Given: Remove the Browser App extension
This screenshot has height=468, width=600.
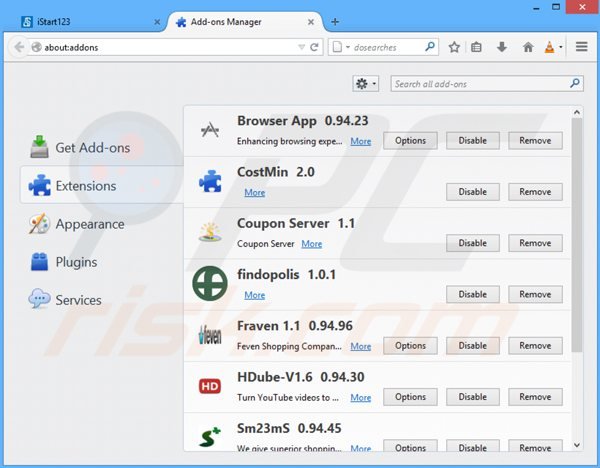Looking at the screenshot, I should (x=535, y=140).
